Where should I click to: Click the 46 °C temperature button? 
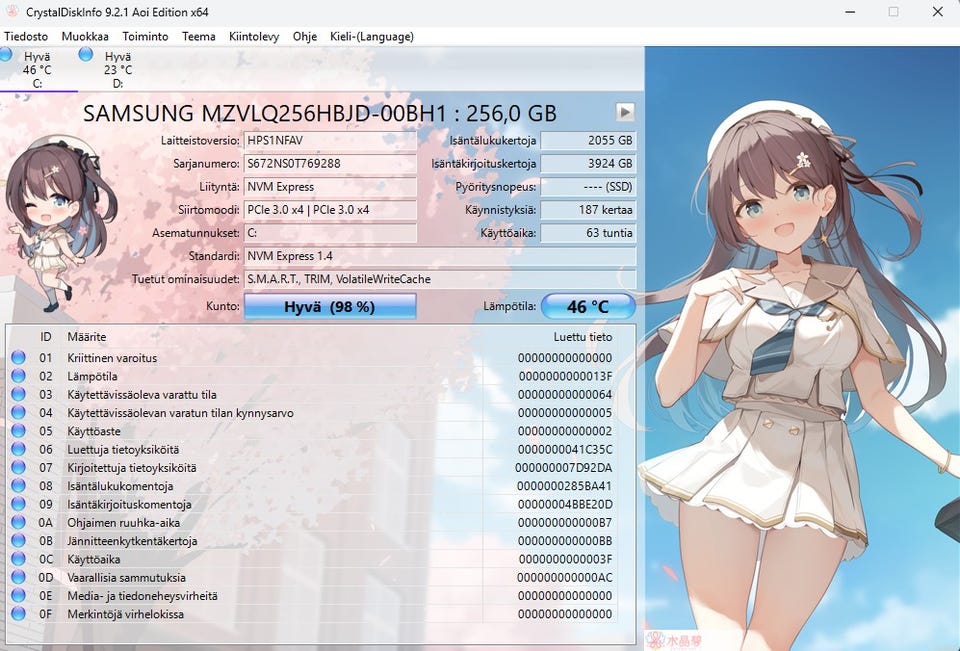click(x=588, y=306)
